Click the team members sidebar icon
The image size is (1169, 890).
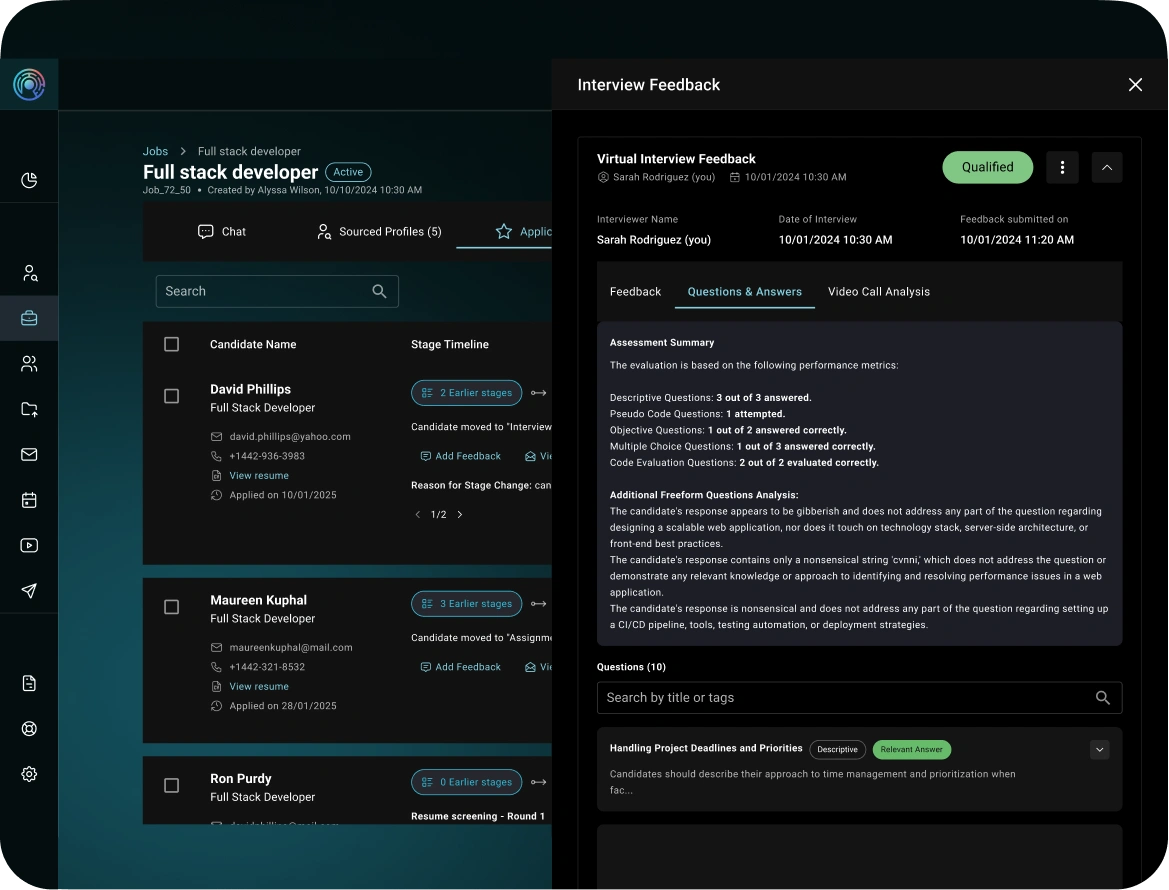point(29,363)
